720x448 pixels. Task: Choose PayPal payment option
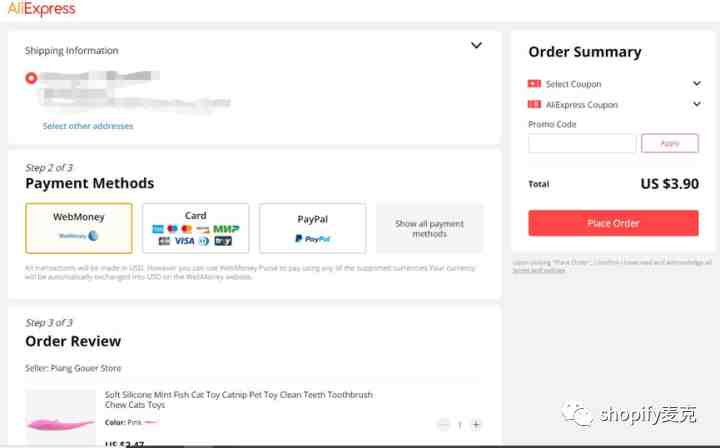pos(313,228)
